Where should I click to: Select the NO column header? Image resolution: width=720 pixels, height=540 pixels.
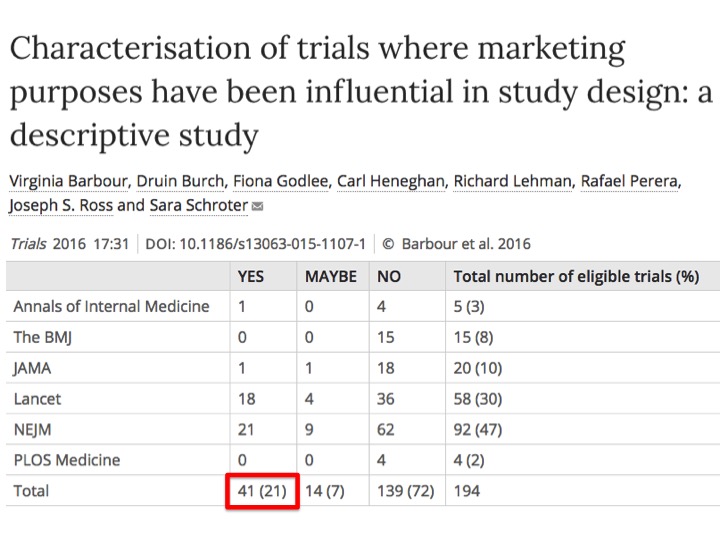pyautogui.click(x=389, y=276)
